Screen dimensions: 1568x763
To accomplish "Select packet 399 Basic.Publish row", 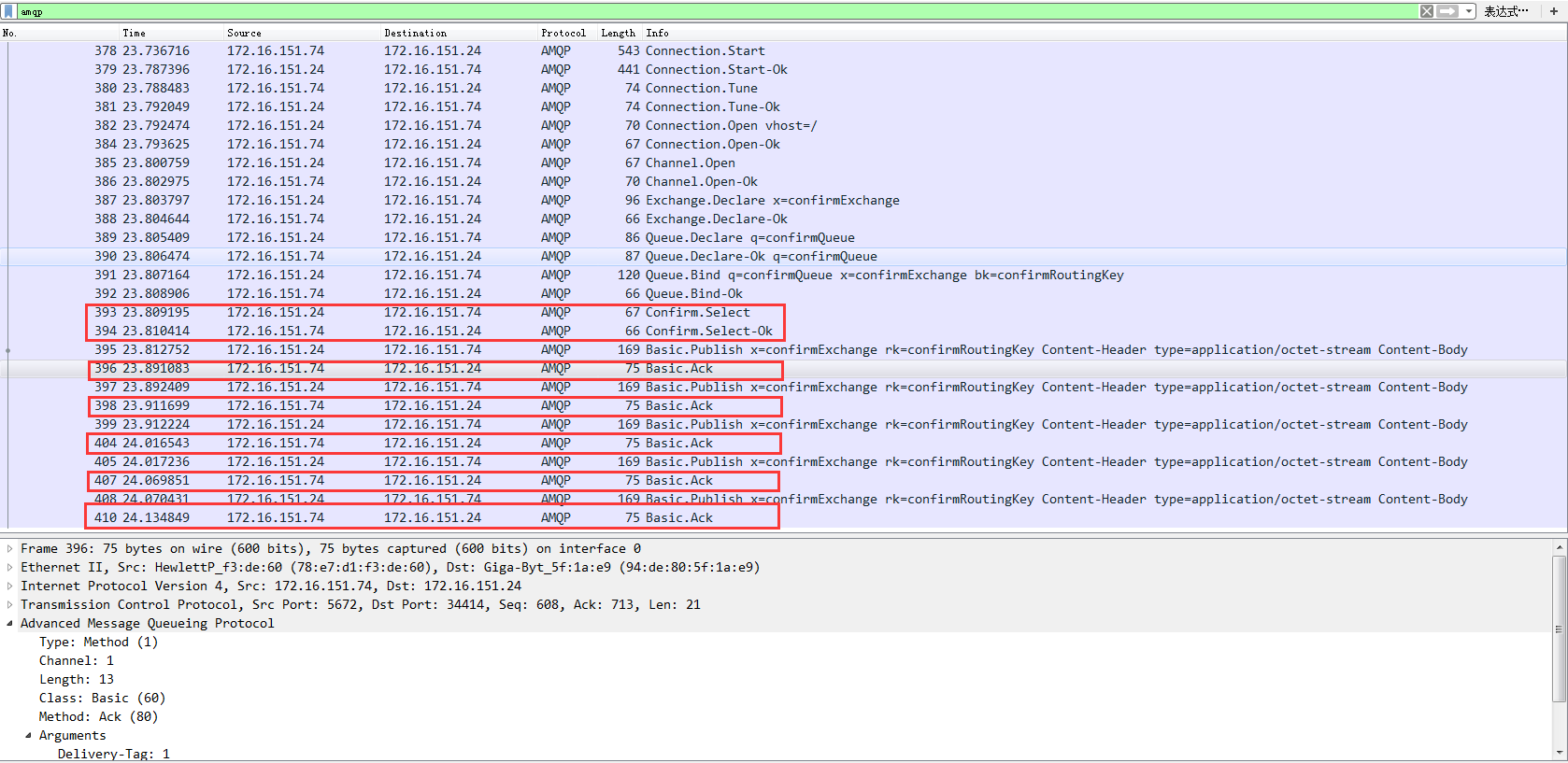I will coord(783,424).
